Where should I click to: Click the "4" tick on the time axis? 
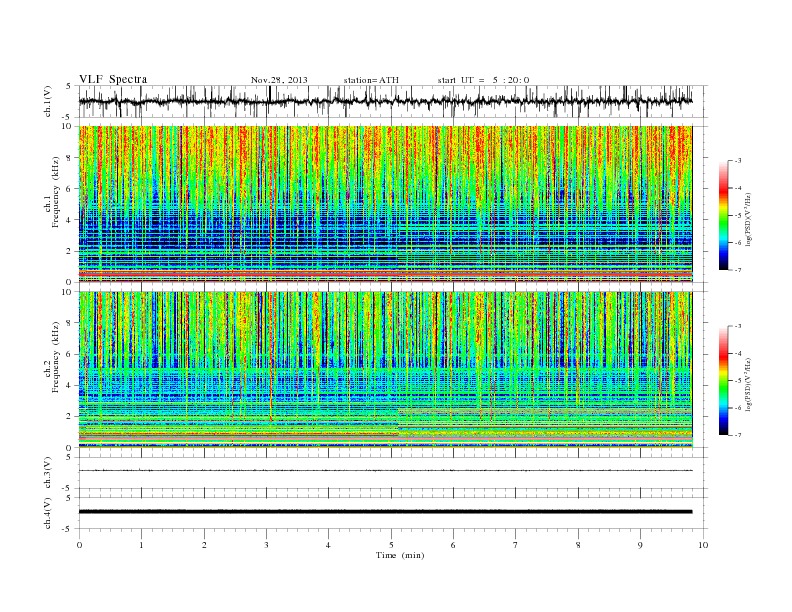pos(328,545)
